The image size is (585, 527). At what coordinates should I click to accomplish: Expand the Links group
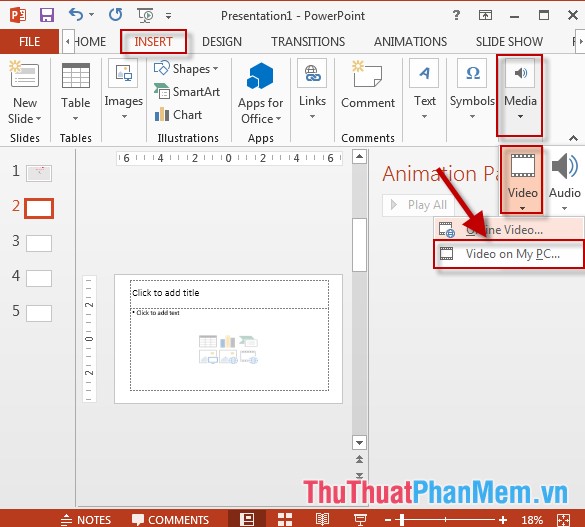pyautogui.click(x=312, y=90)
